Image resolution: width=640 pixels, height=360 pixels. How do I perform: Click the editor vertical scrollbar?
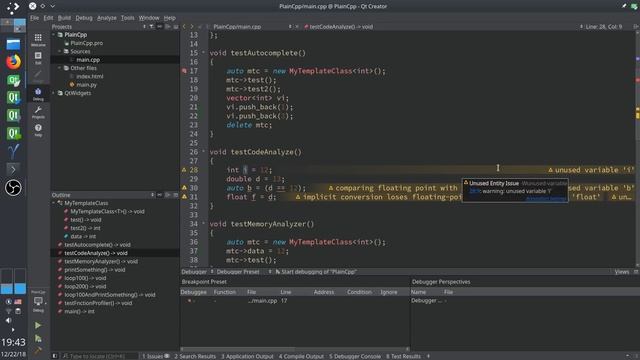pyautogui.click(x=638, y=149)
